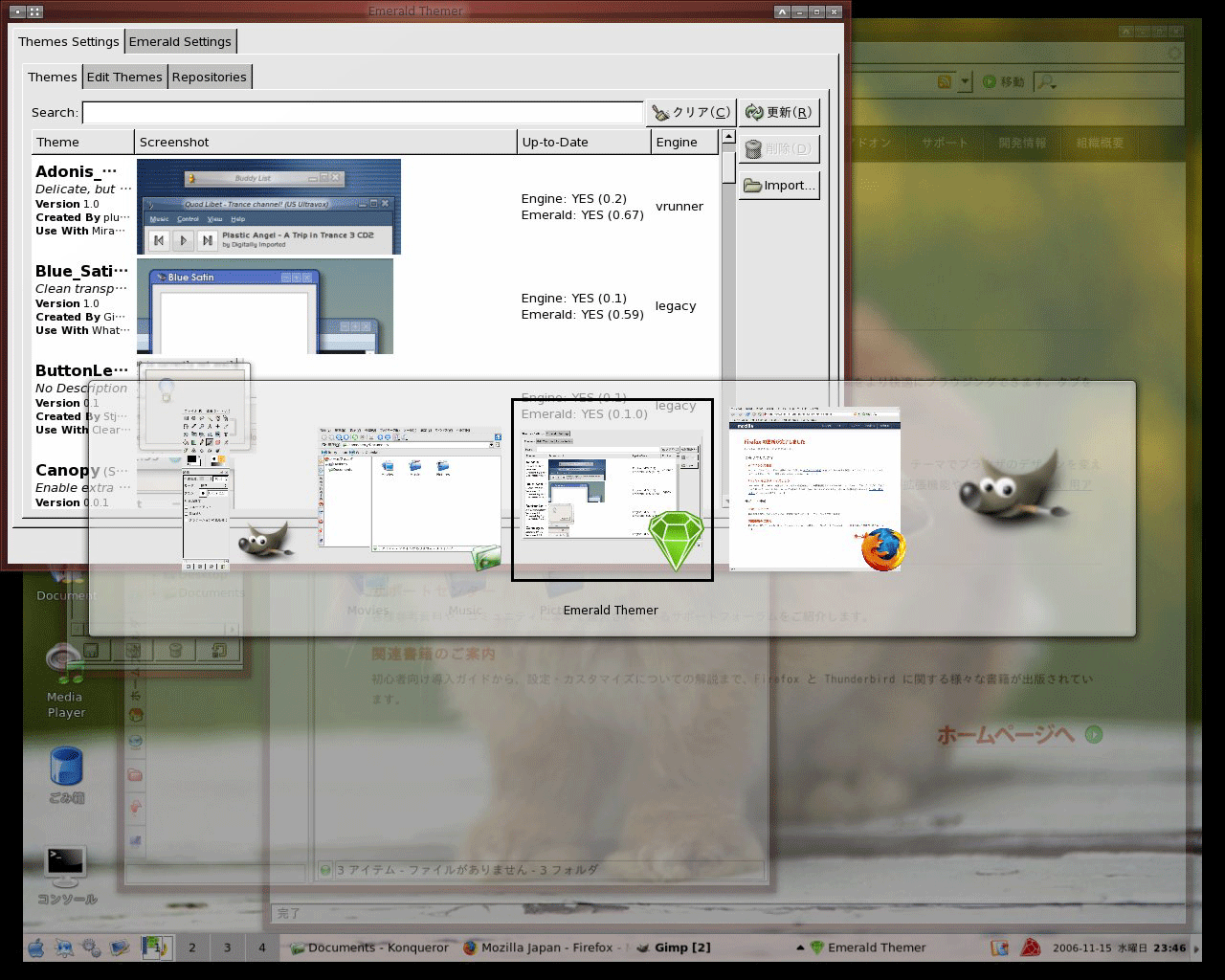Click the 更新(R) refresh button
1225x980 pixels.
tap(779, 112)
